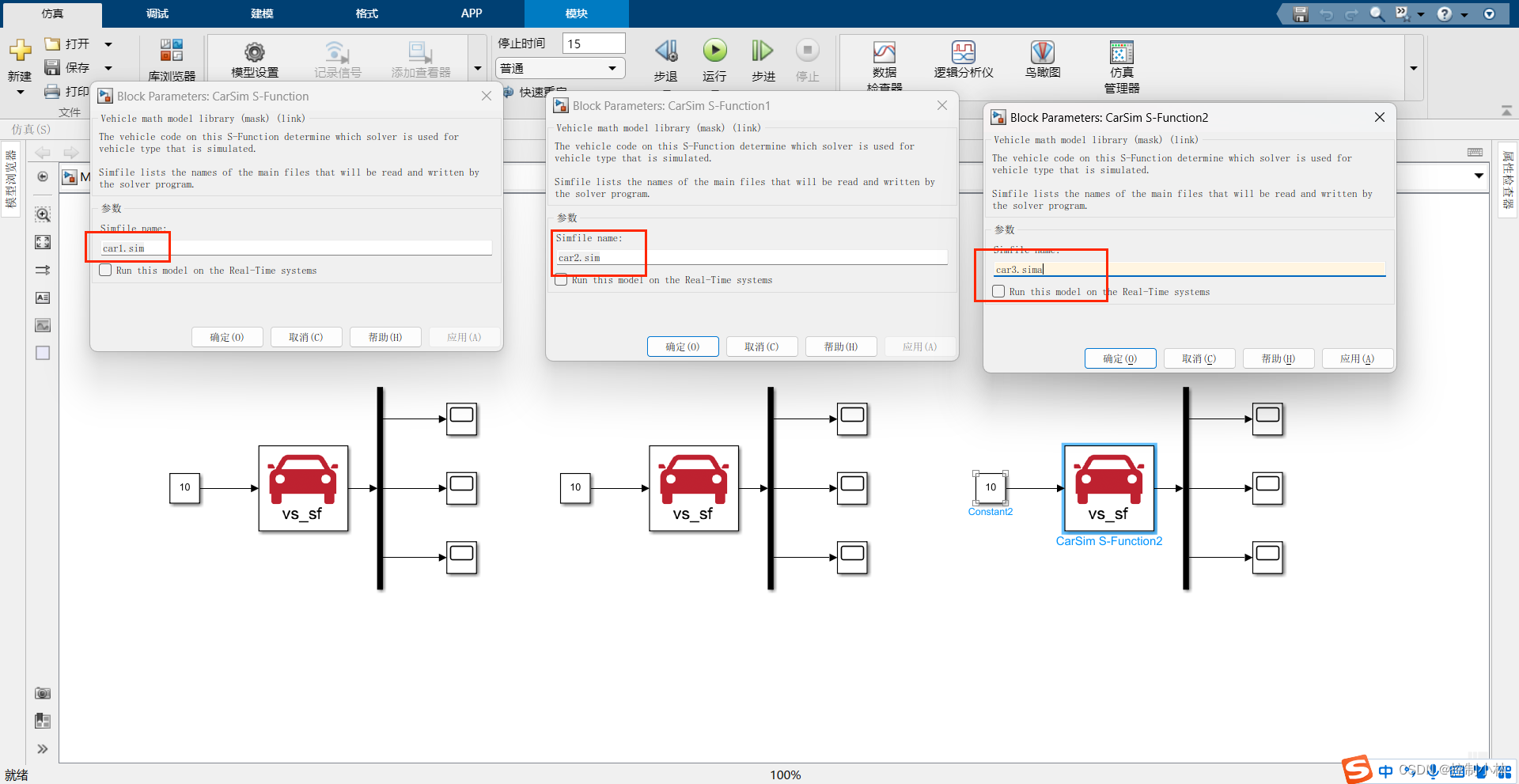Click Simfile name field containing car1.sim

pos(296,248)
